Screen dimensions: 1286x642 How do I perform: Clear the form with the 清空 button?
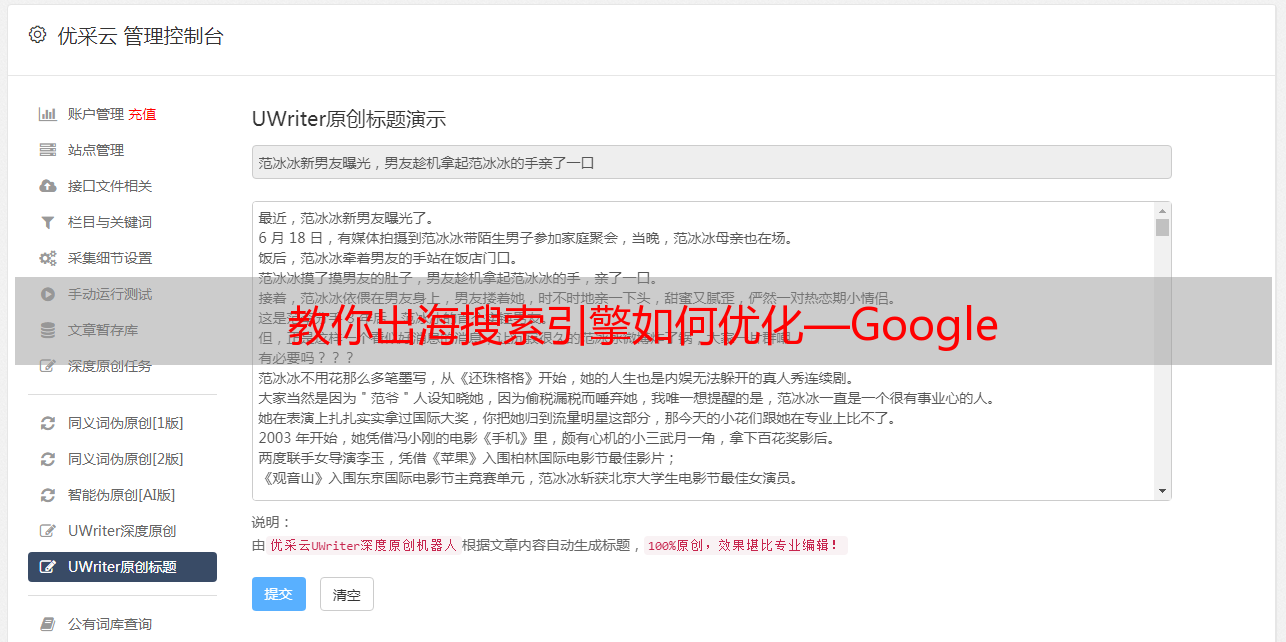(347, 594)
